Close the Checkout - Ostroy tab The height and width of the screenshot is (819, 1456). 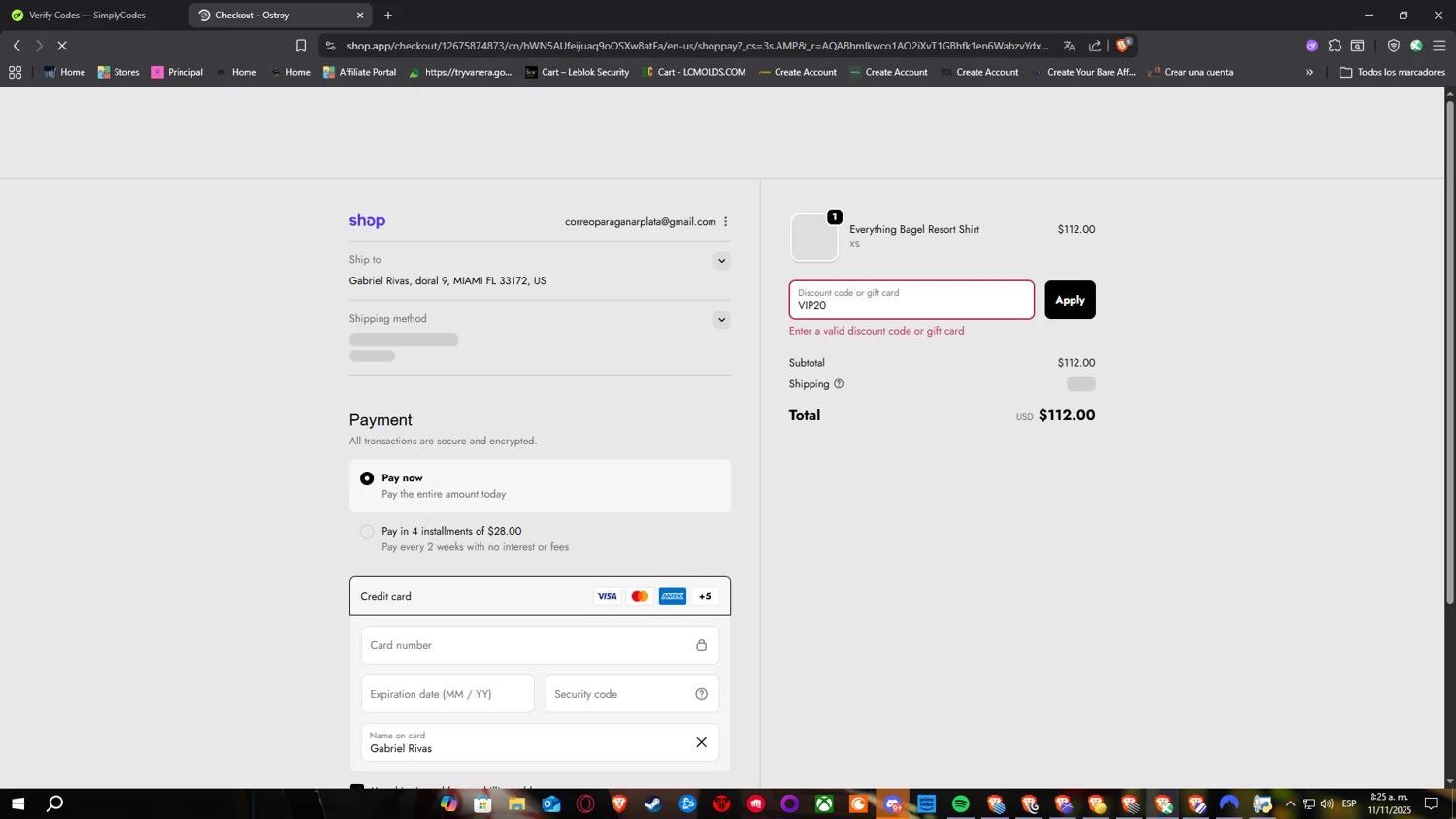point(360,16)
